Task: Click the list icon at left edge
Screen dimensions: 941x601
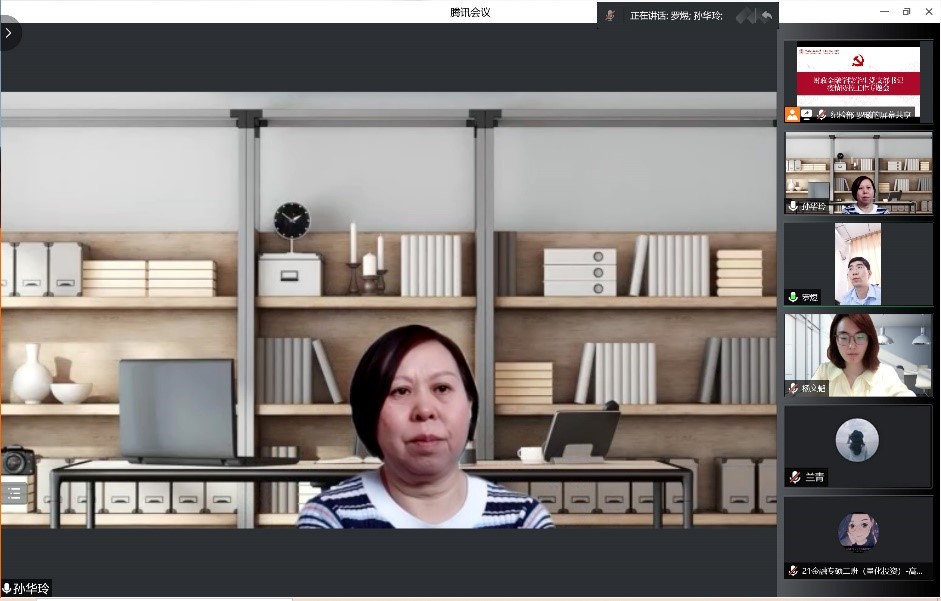Action: pyautogui.click(x=14, y=493)
